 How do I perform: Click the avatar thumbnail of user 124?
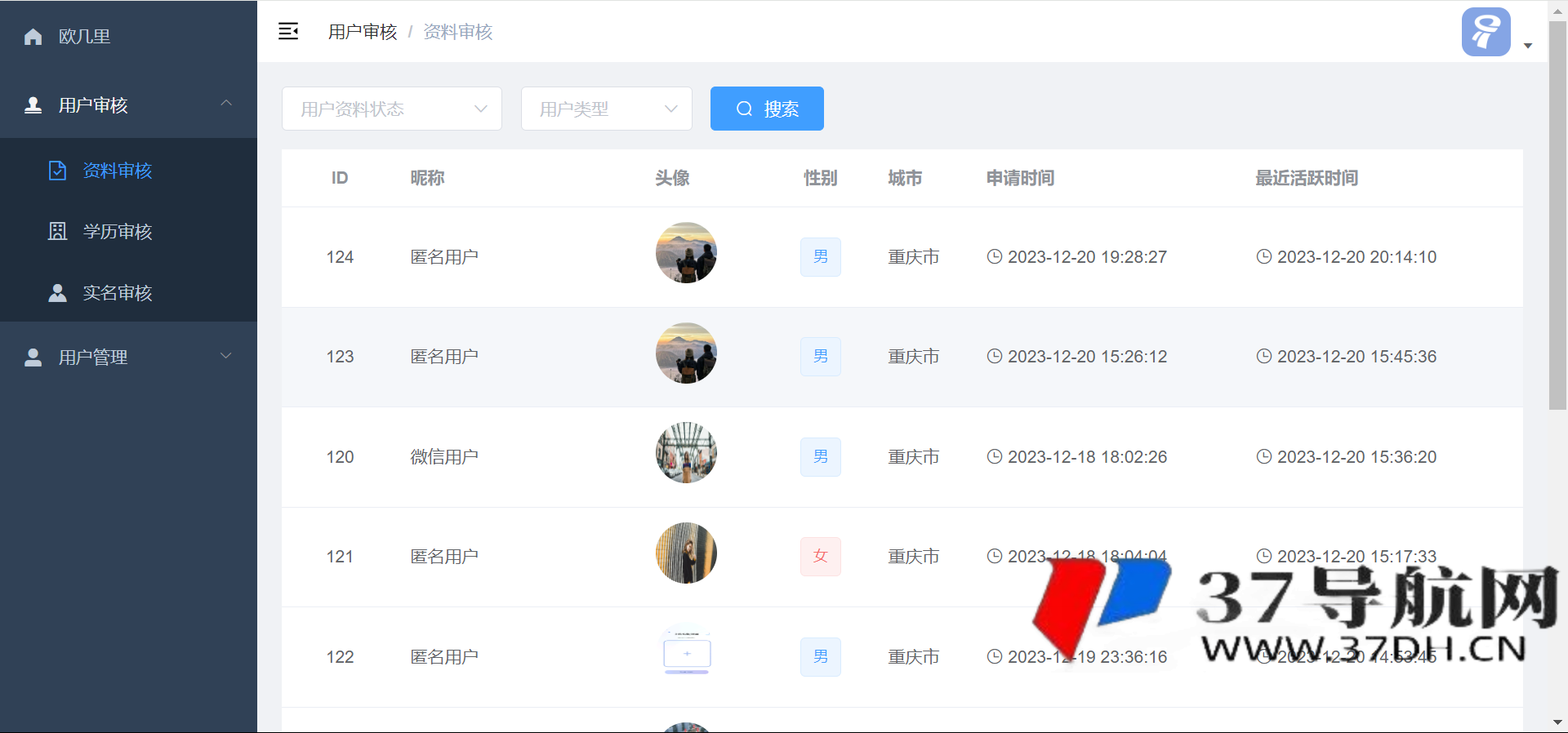click(686, 253)
